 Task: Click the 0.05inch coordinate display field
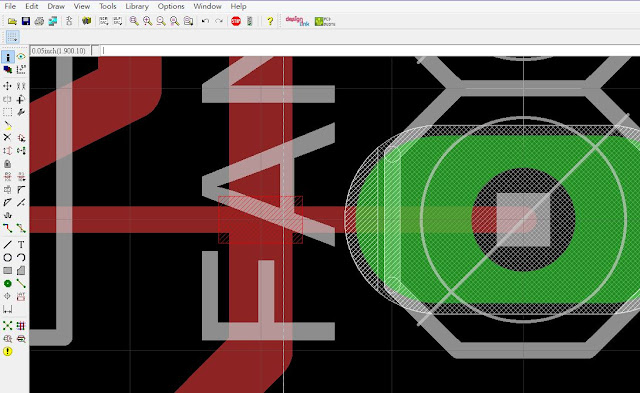pyautogui.click(x=60, y=51)
